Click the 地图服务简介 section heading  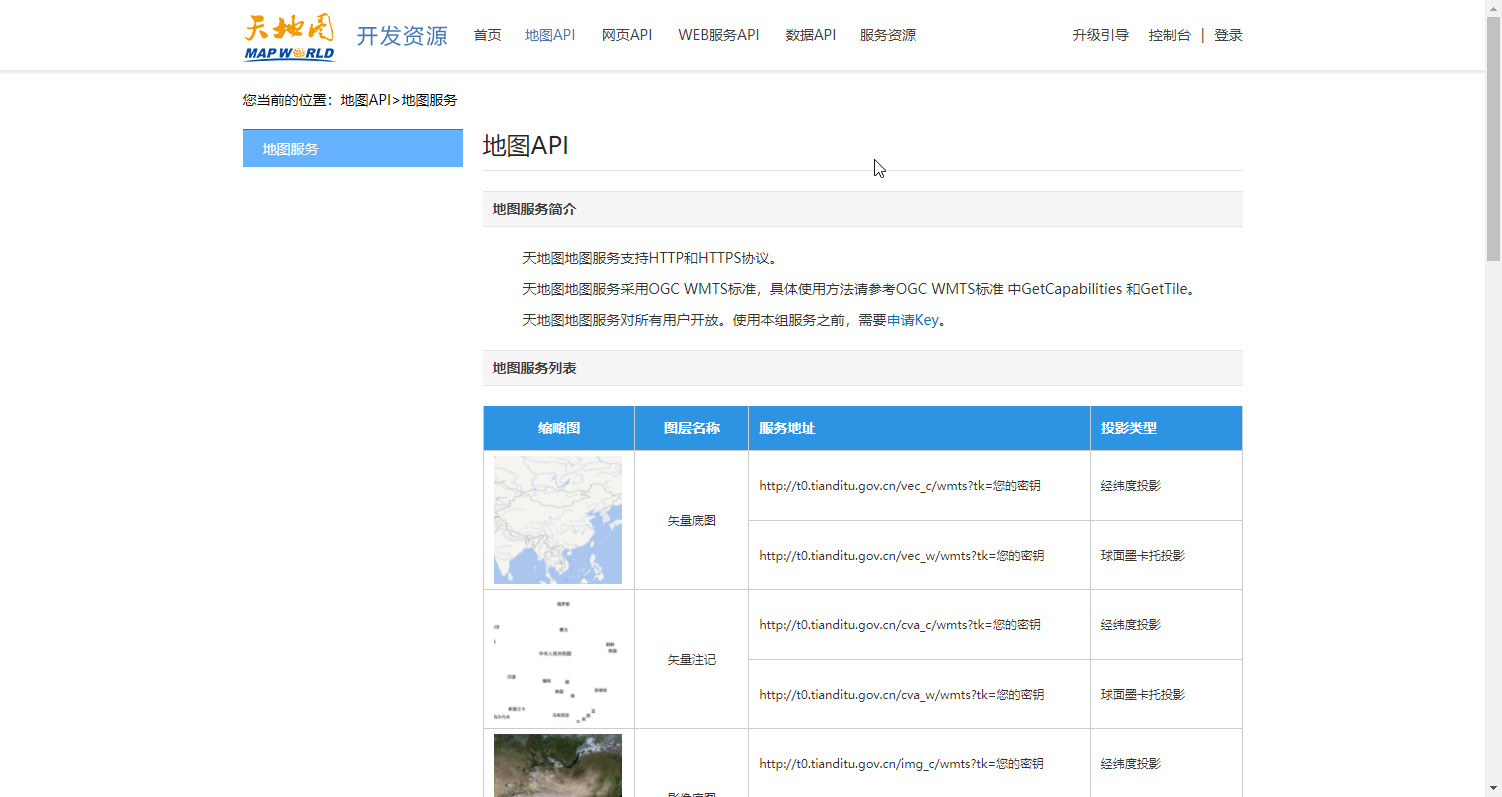534,210
